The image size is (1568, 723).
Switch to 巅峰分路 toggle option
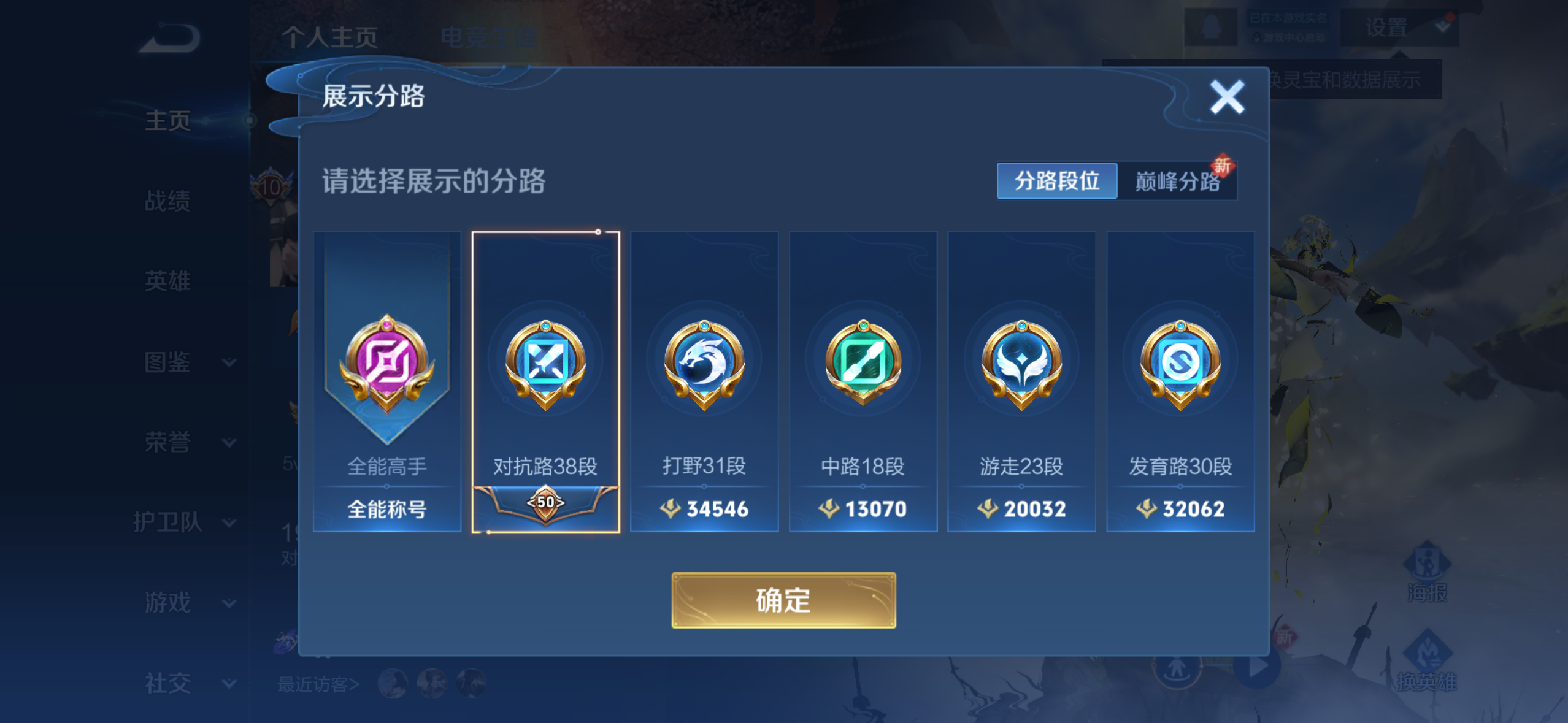tap(1177, 181)
